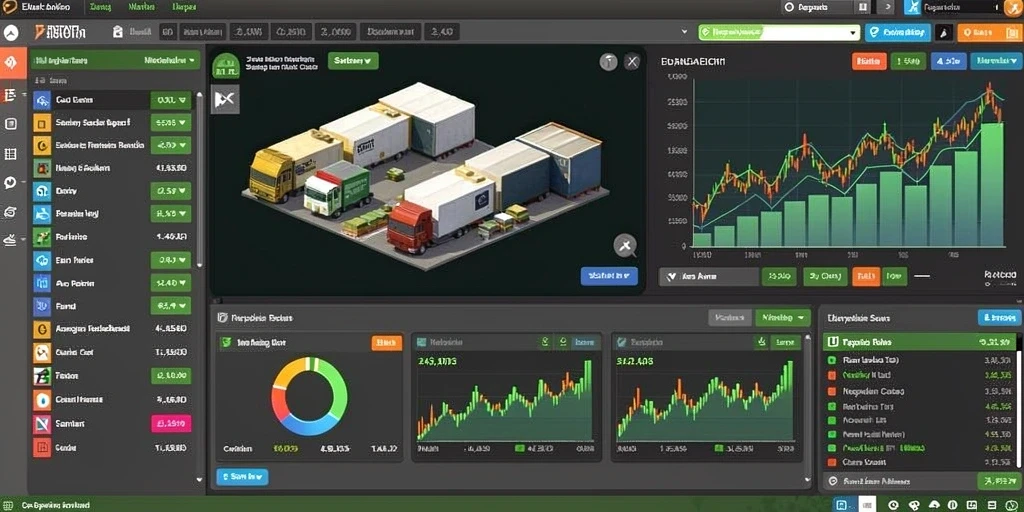Toggle the orange square on last watchlist row
Screen dimensions: 1024x512
click(831, 462)
